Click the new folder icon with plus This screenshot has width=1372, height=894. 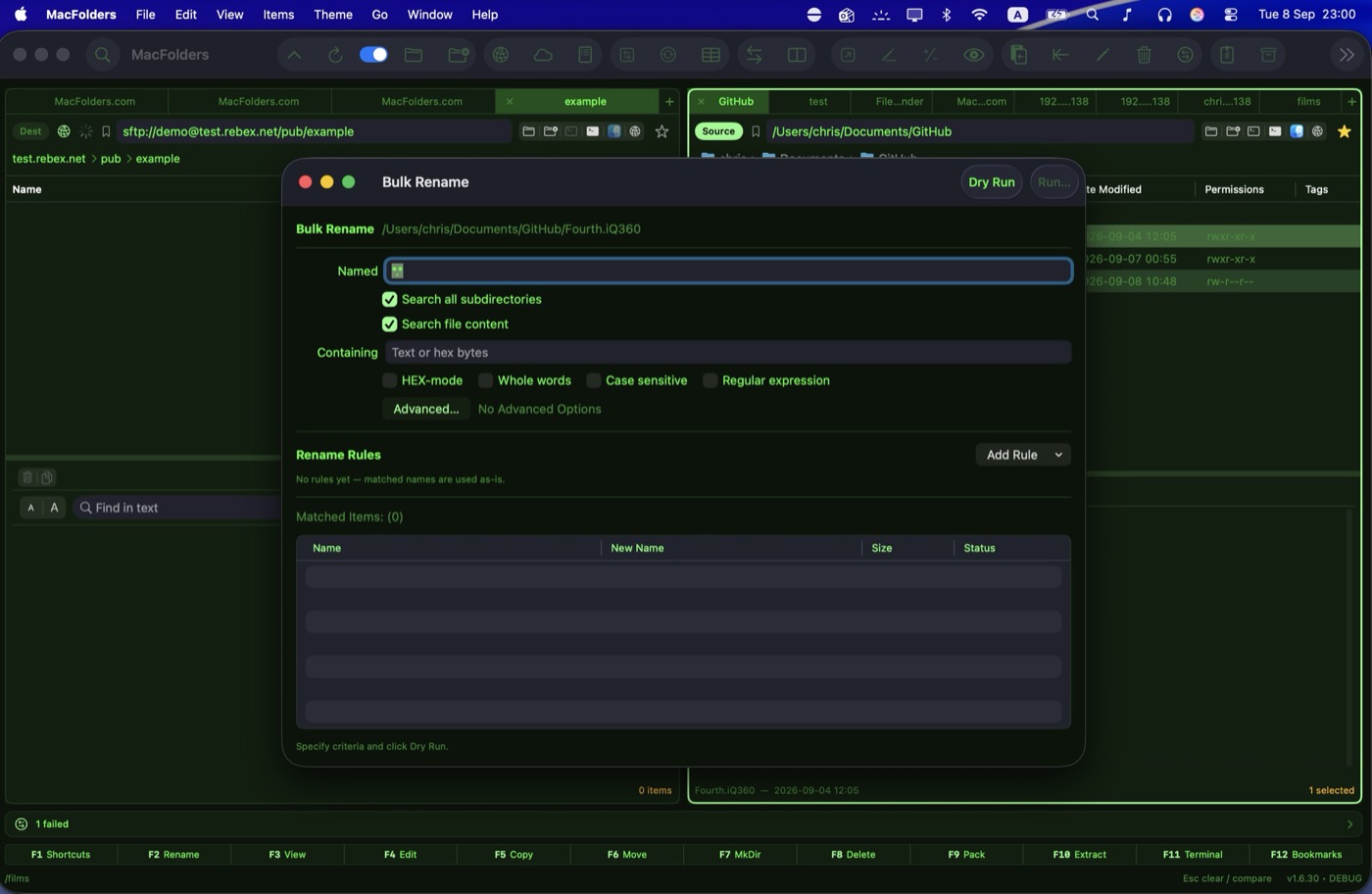pos(458,55)
